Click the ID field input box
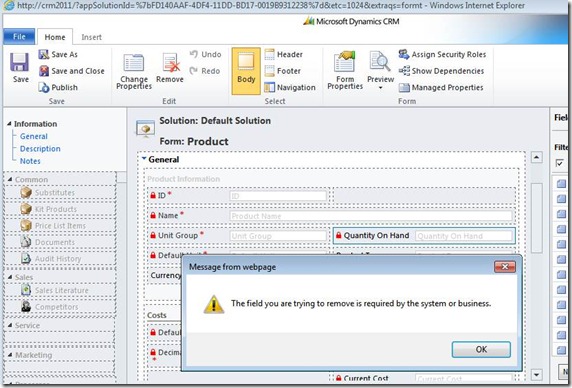 point(278,196)
